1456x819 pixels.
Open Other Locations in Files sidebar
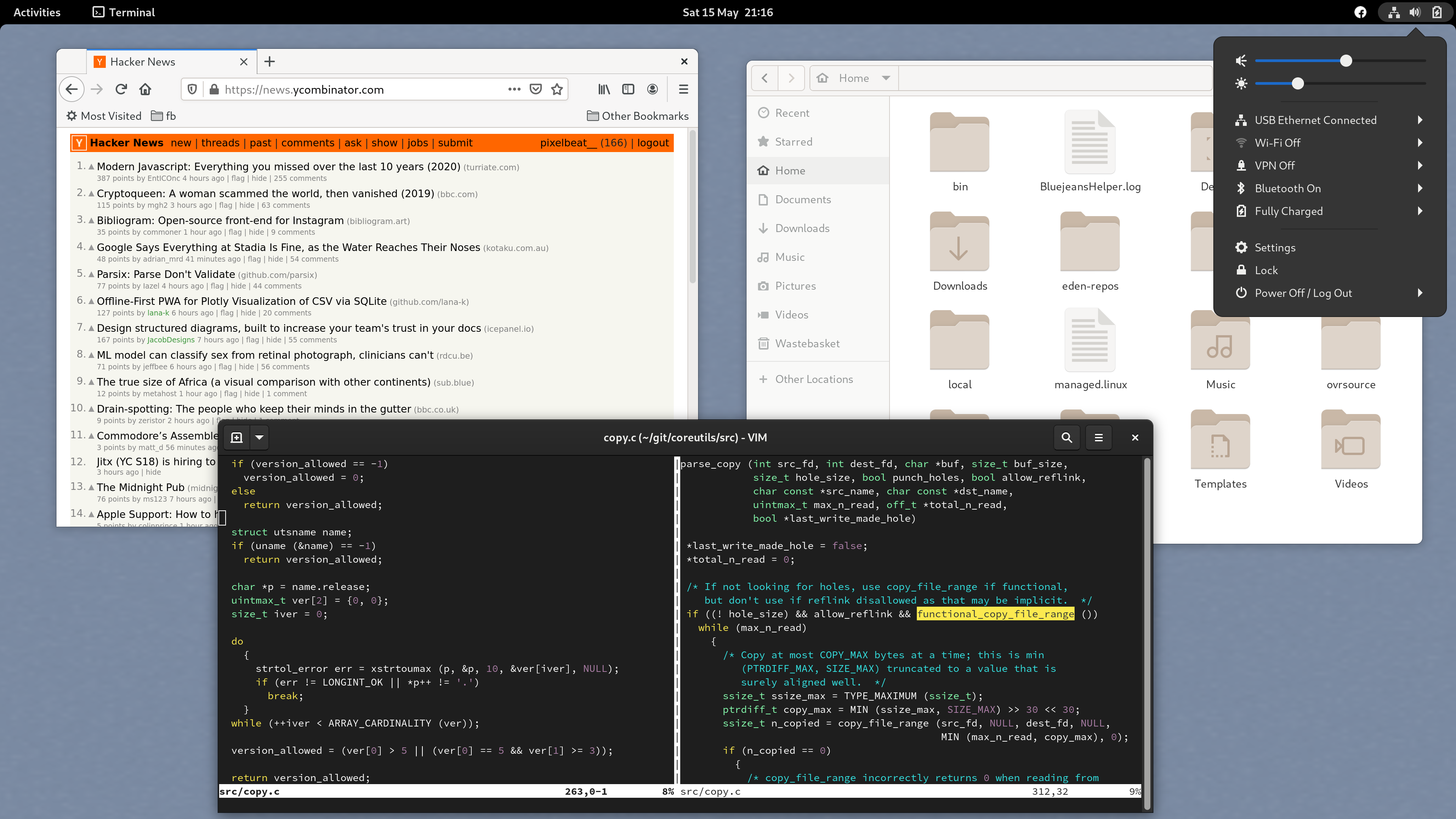coord(817,379)
